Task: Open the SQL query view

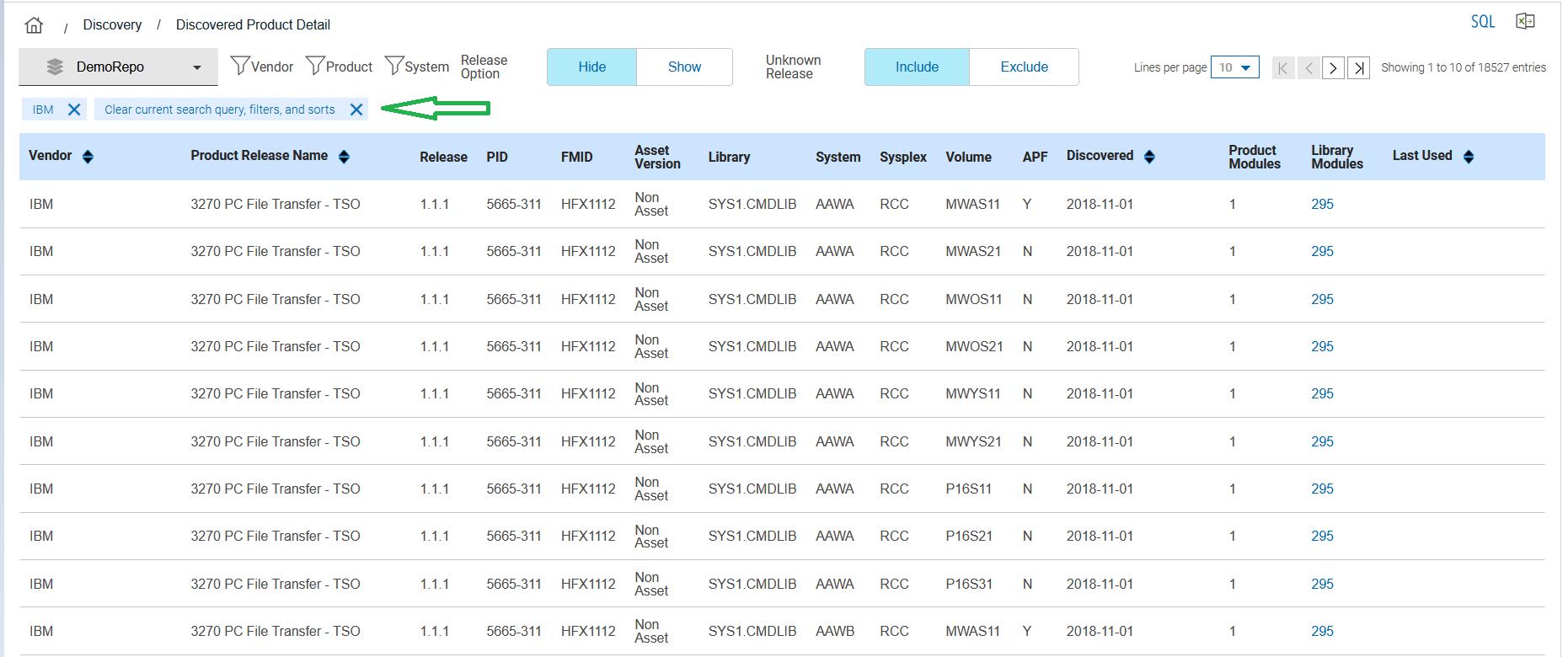Action: tap(1482, 22)
